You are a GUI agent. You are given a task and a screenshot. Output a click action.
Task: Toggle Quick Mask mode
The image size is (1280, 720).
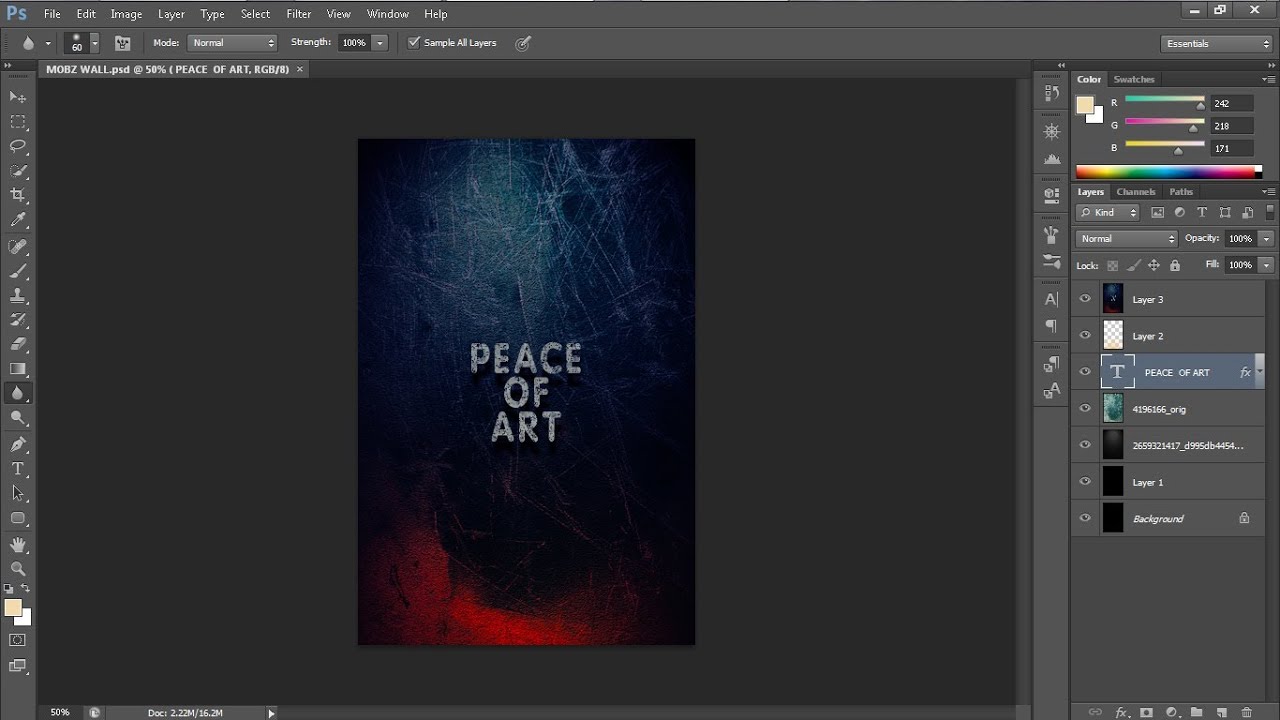(x=18, y=640)
